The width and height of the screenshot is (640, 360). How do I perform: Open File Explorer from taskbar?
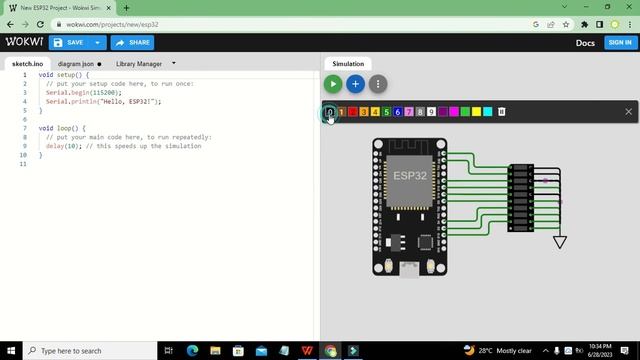(216, 351)
